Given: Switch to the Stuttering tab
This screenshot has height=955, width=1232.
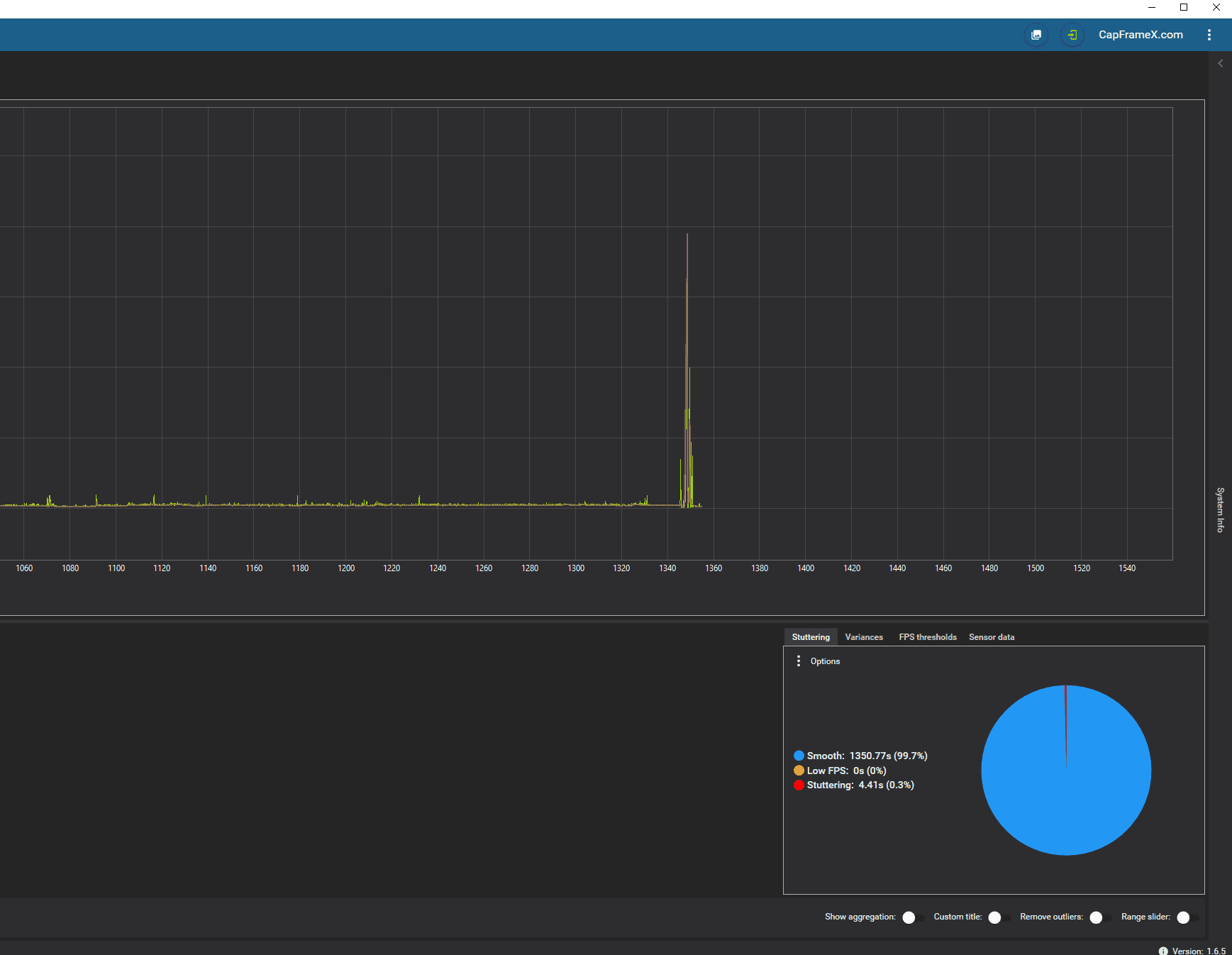Looking at the screenshot, I should click(x=811, y=637).
